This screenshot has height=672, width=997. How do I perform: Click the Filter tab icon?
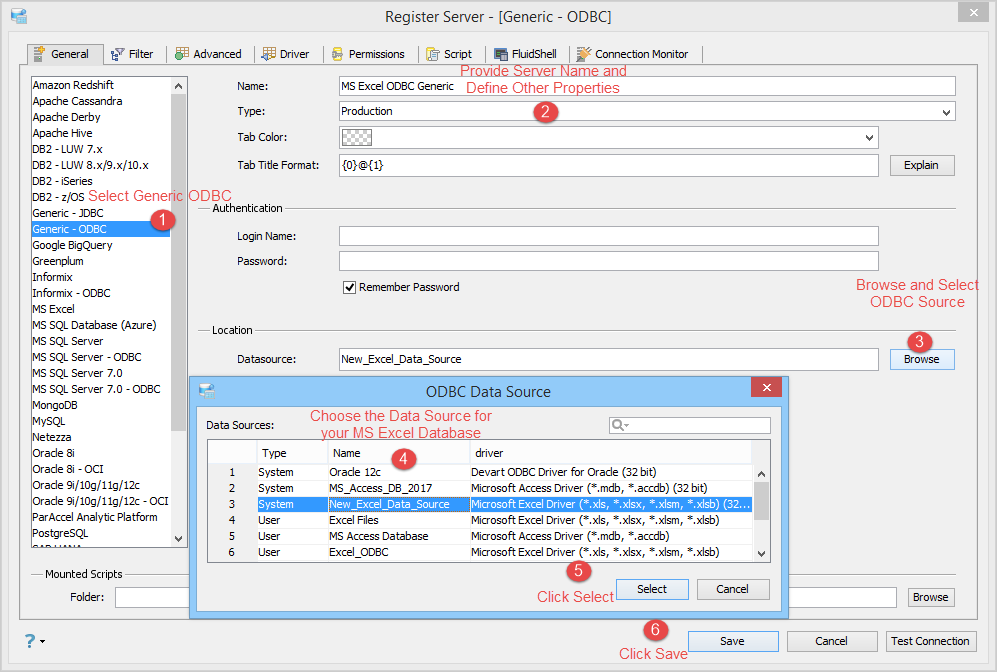(118, 54)
